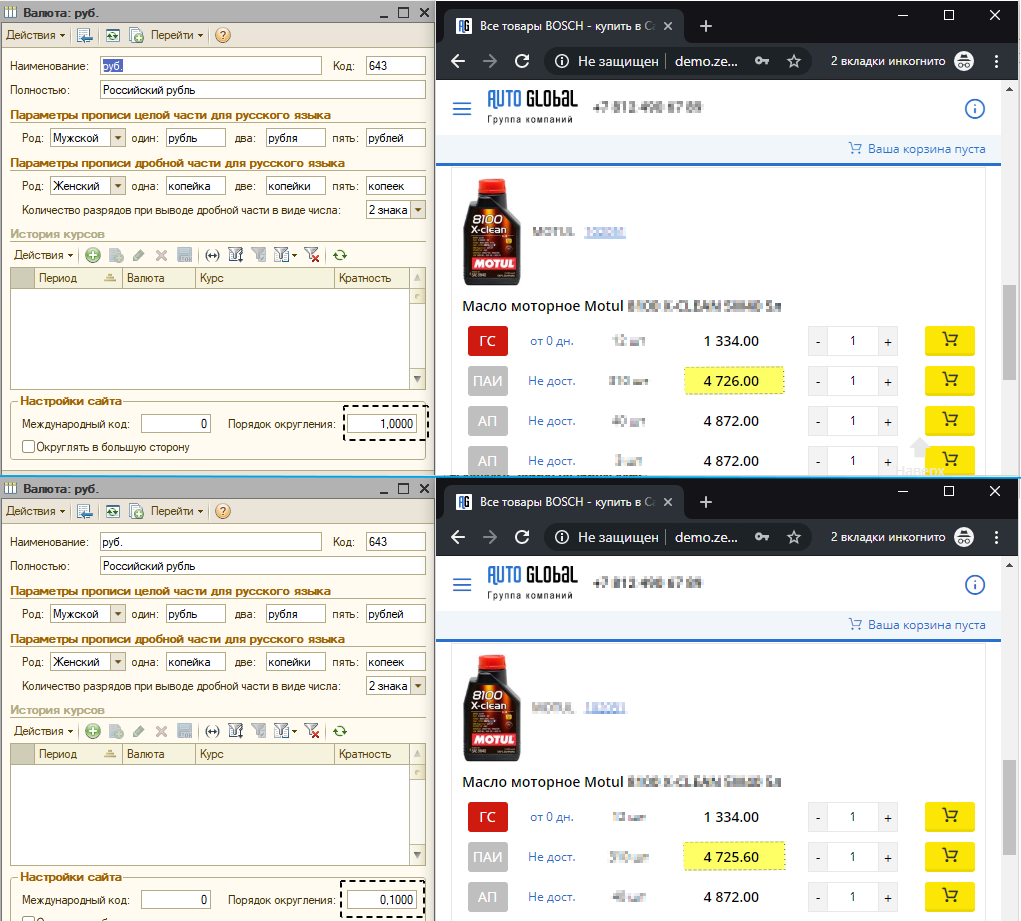Increase quantity with plus in the 4 726.00 row
Screen dimensions: 1021x921
(888, 382)
